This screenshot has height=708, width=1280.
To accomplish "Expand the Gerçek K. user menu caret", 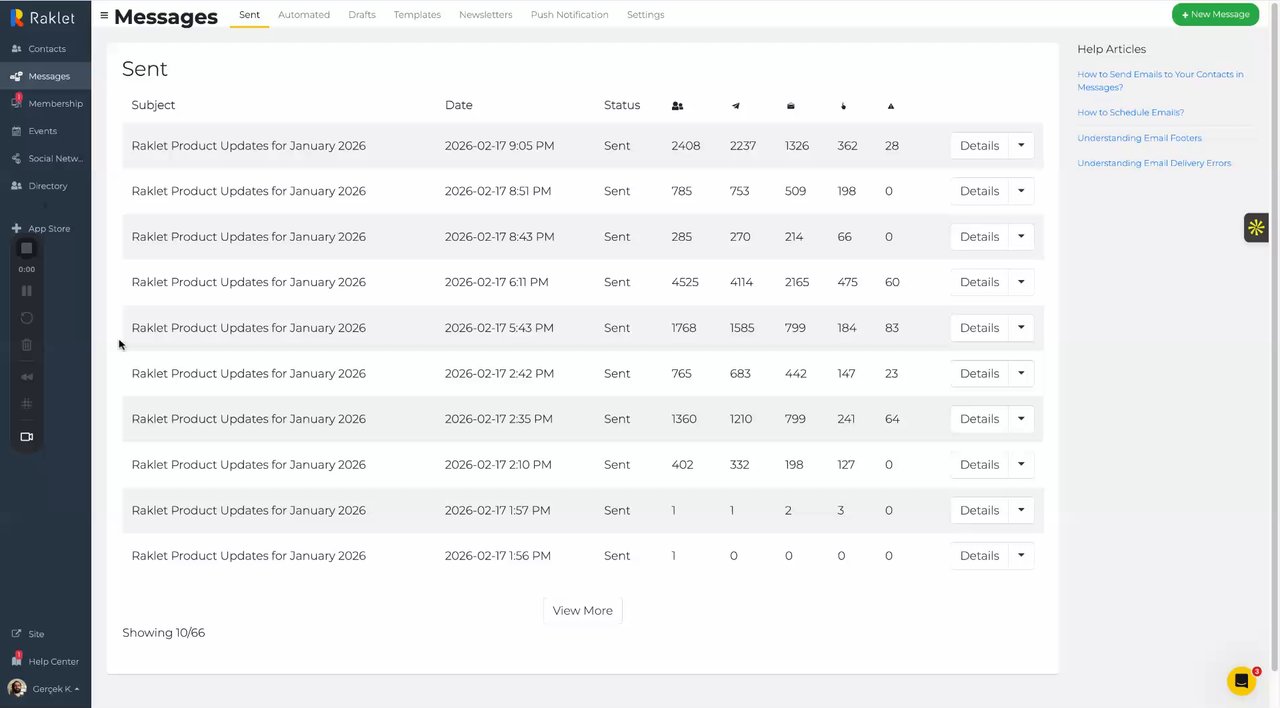I will 77,689.
